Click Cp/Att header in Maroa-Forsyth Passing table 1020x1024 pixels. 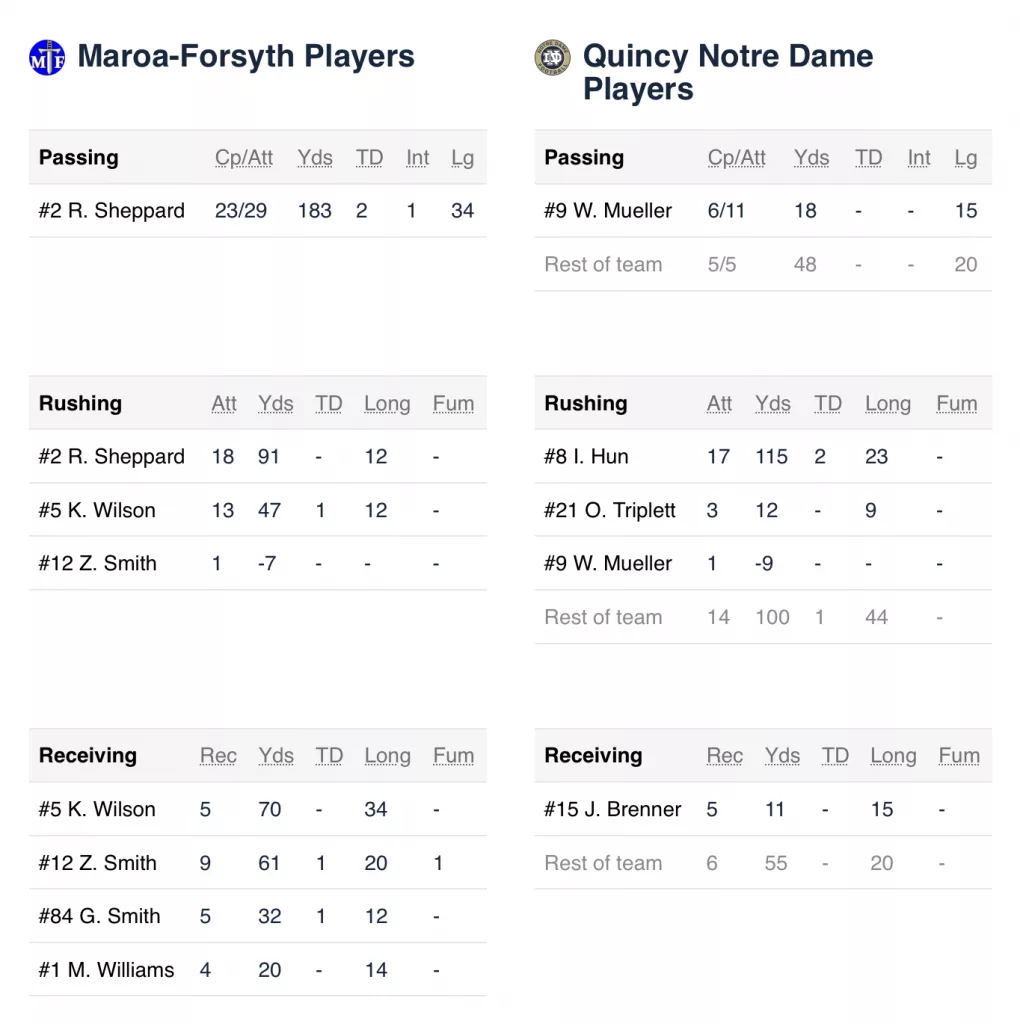point(244,158)
